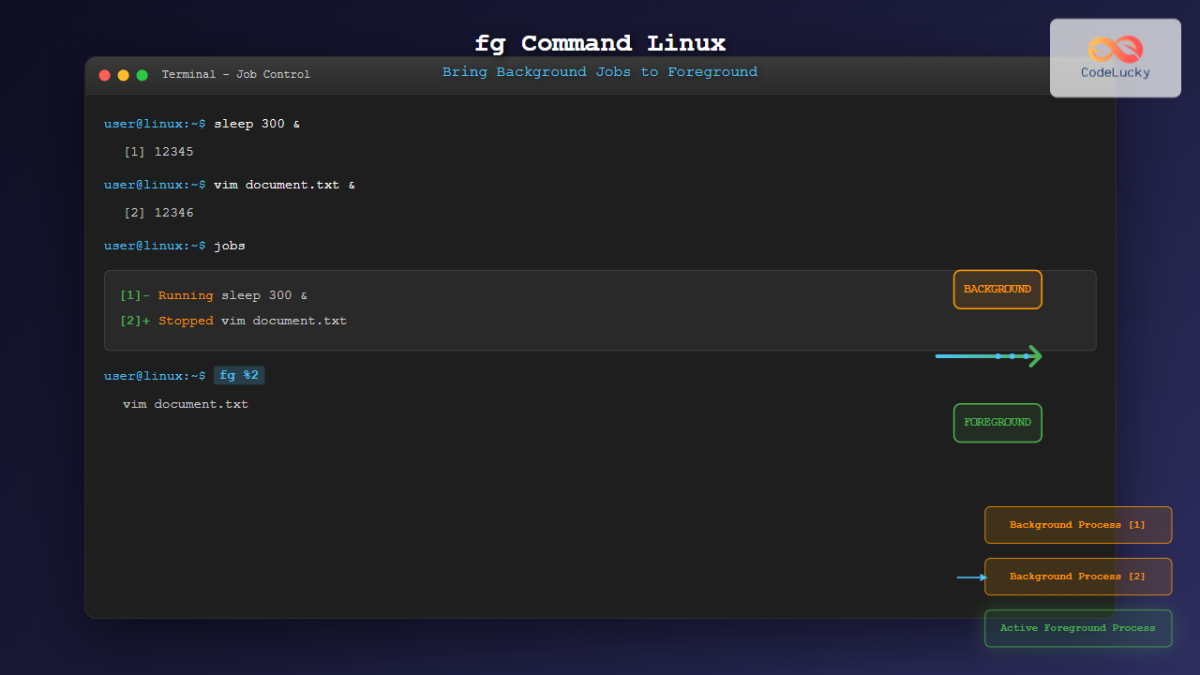Click the "fg Command Linux" heading
1200x675 pixels.
600,44
